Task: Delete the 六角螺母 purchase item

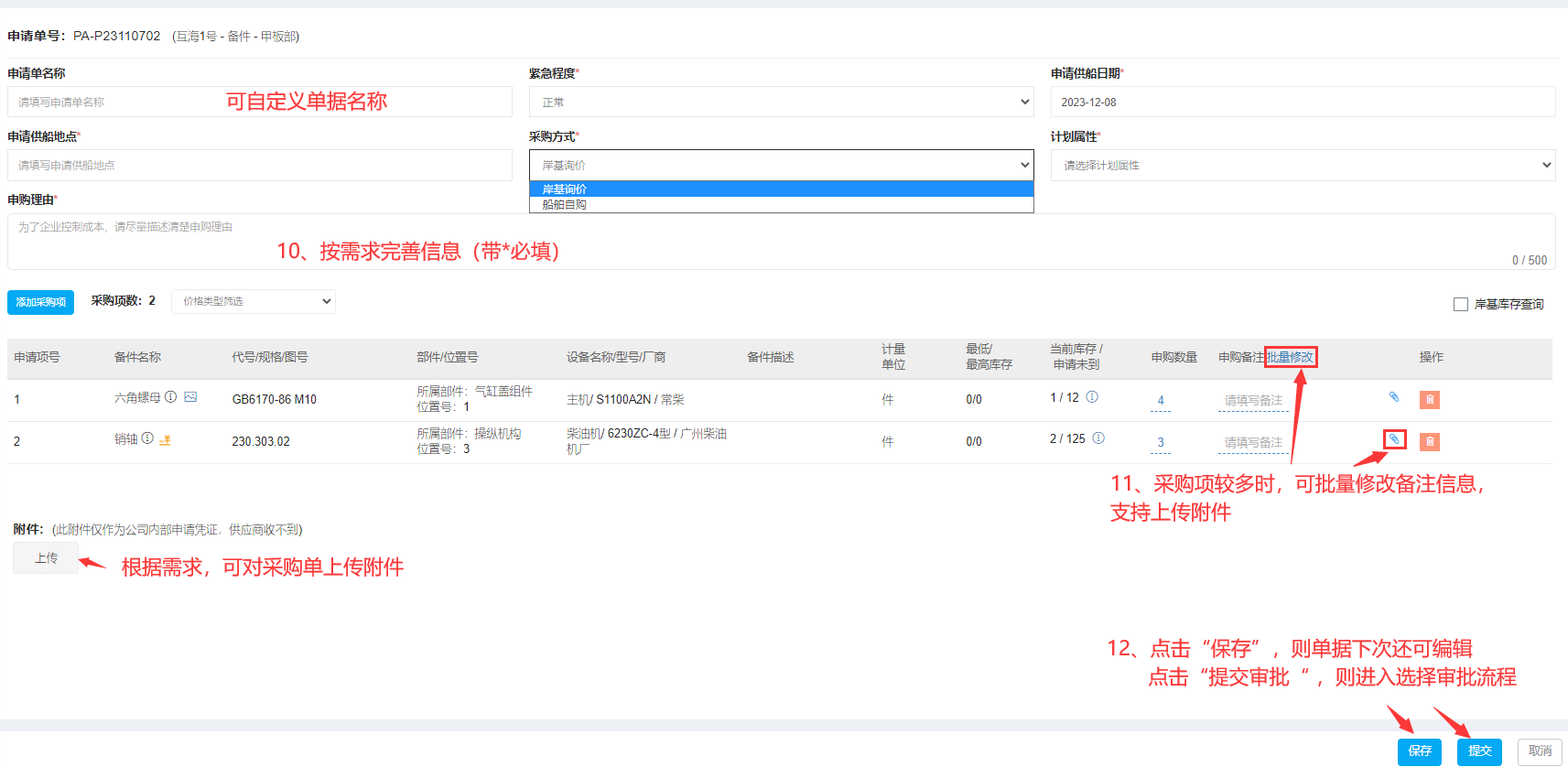Action: (x=1430, y=400)
